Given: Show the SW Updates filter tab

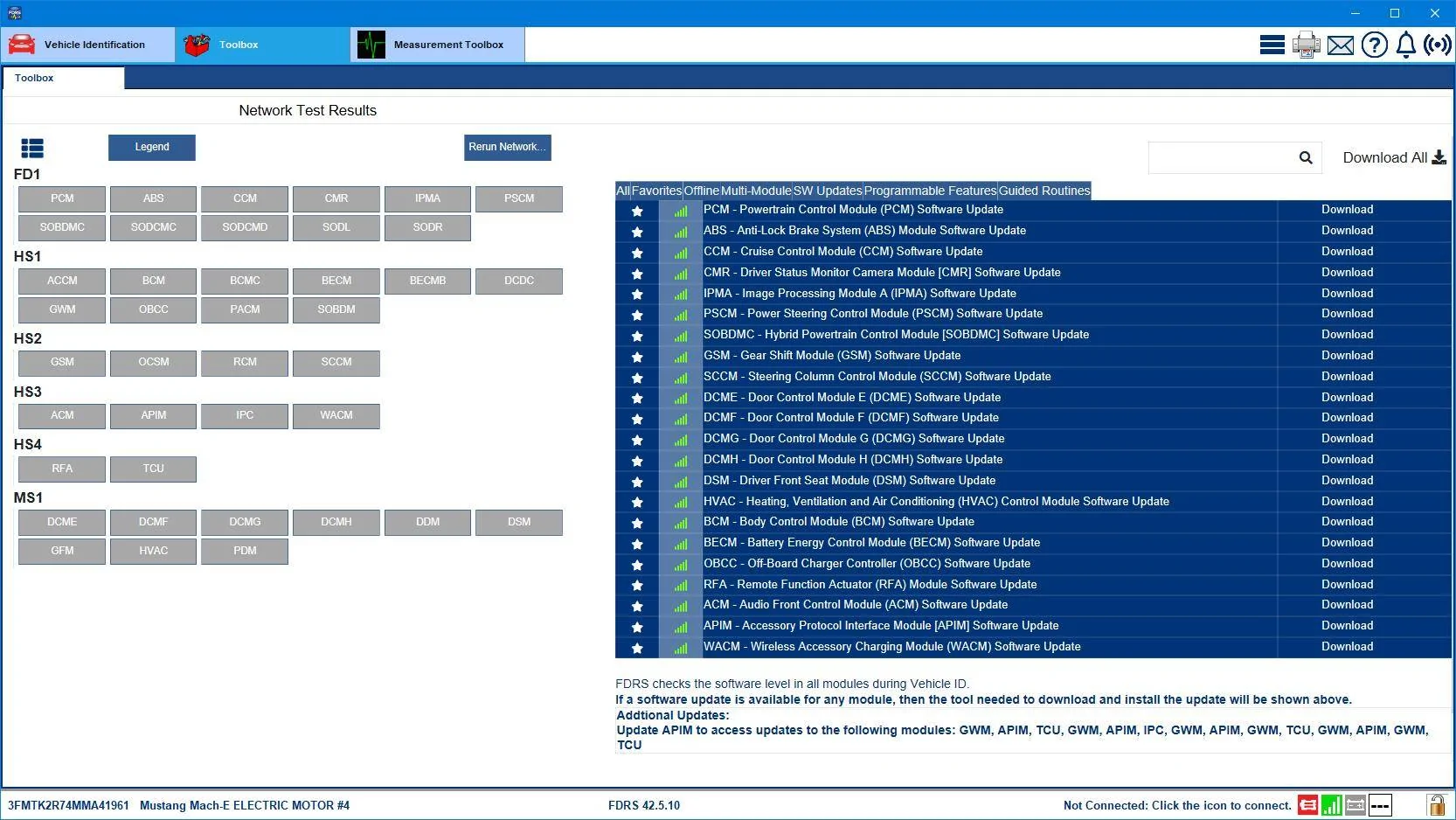Looking at the screenshot, I should point(828,191).
